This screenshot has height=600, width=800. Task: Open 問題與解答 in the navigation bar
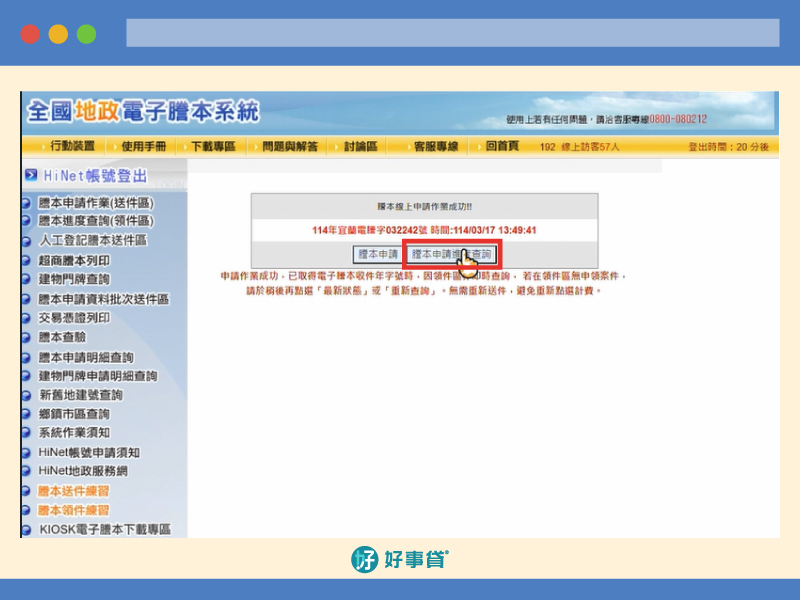(289, 146)
